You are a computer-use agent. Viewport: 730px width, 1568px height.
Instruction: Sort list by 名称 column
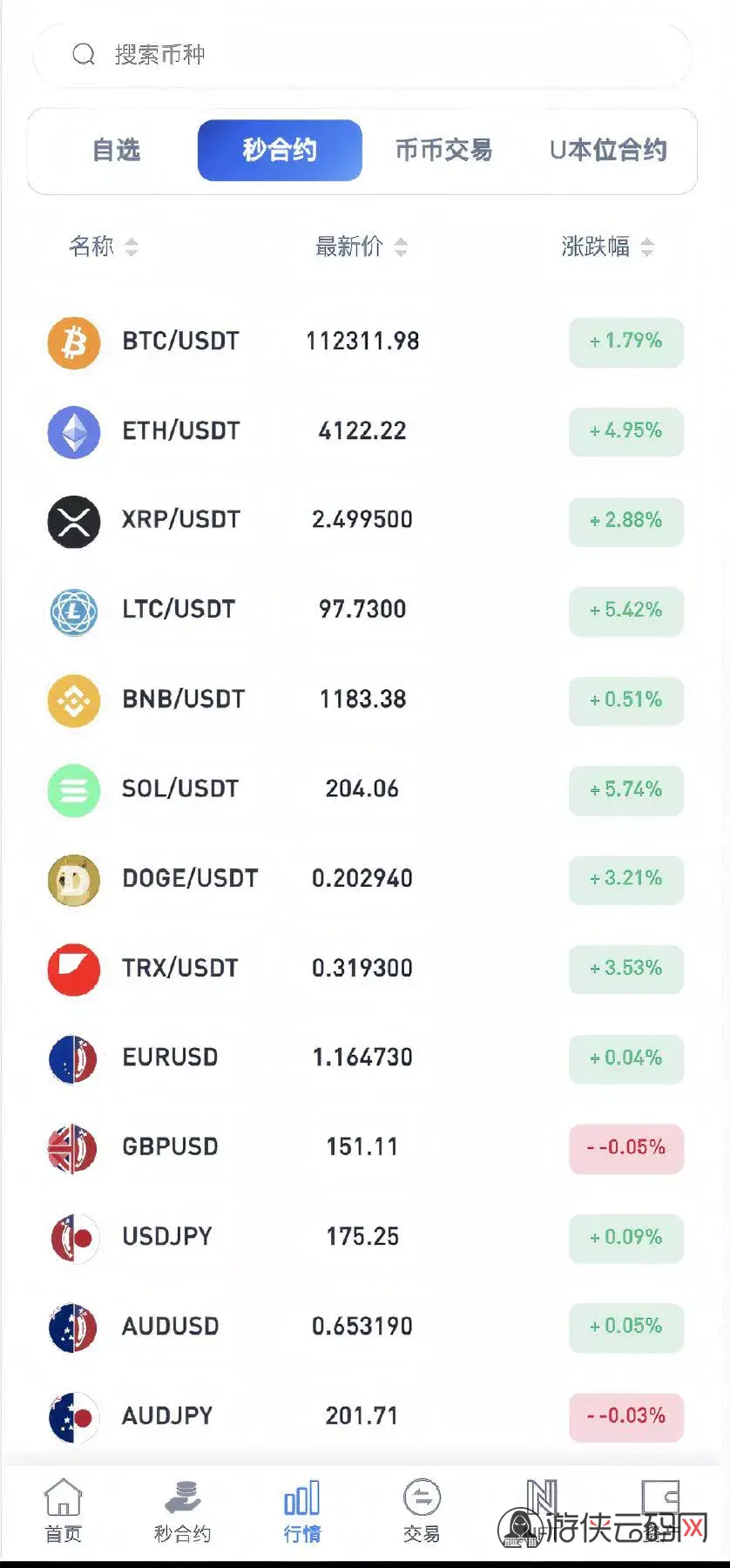coord(103,247)
